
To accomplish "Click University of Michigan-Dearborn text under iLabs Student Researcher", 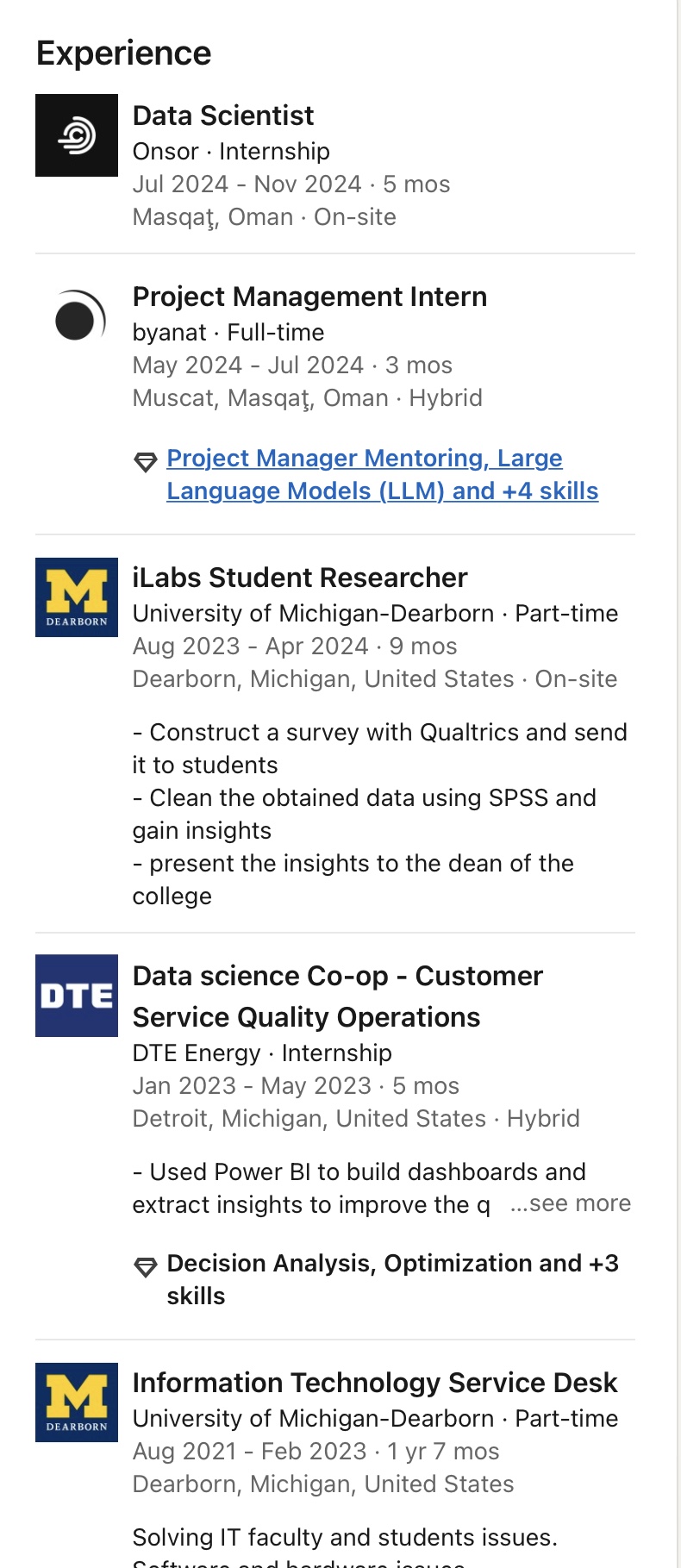I will (313, 614).
